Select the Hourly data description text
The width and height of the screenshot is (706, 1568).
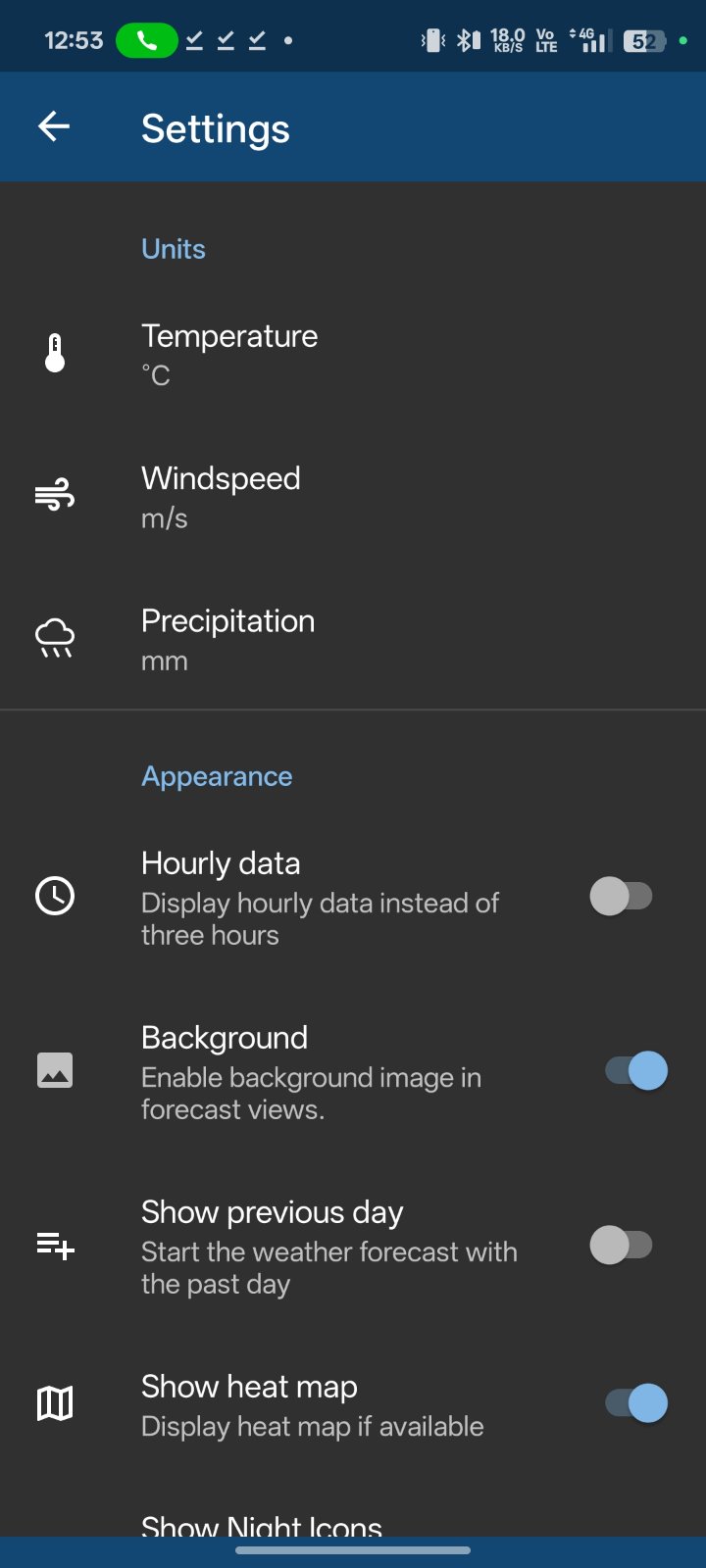click(320, 919)
